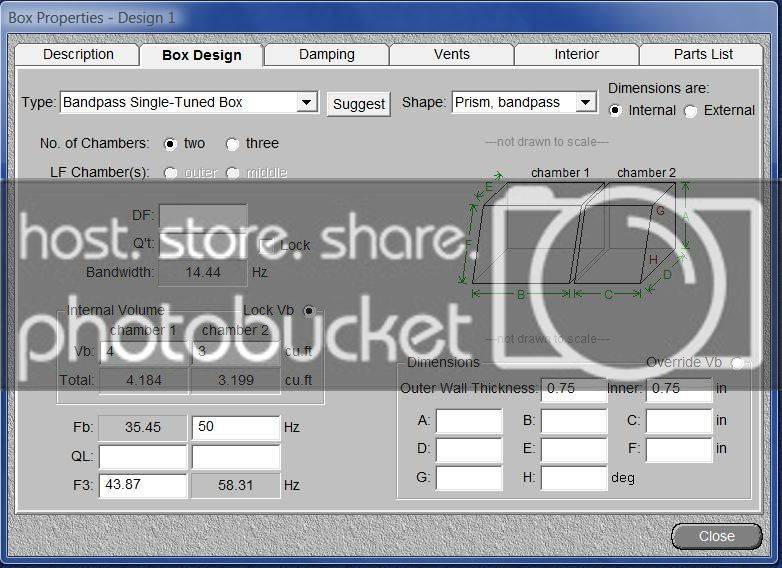The image size is (782, 568).
Task: Click the QL chamber 1 field
Action: click(143, 456)
